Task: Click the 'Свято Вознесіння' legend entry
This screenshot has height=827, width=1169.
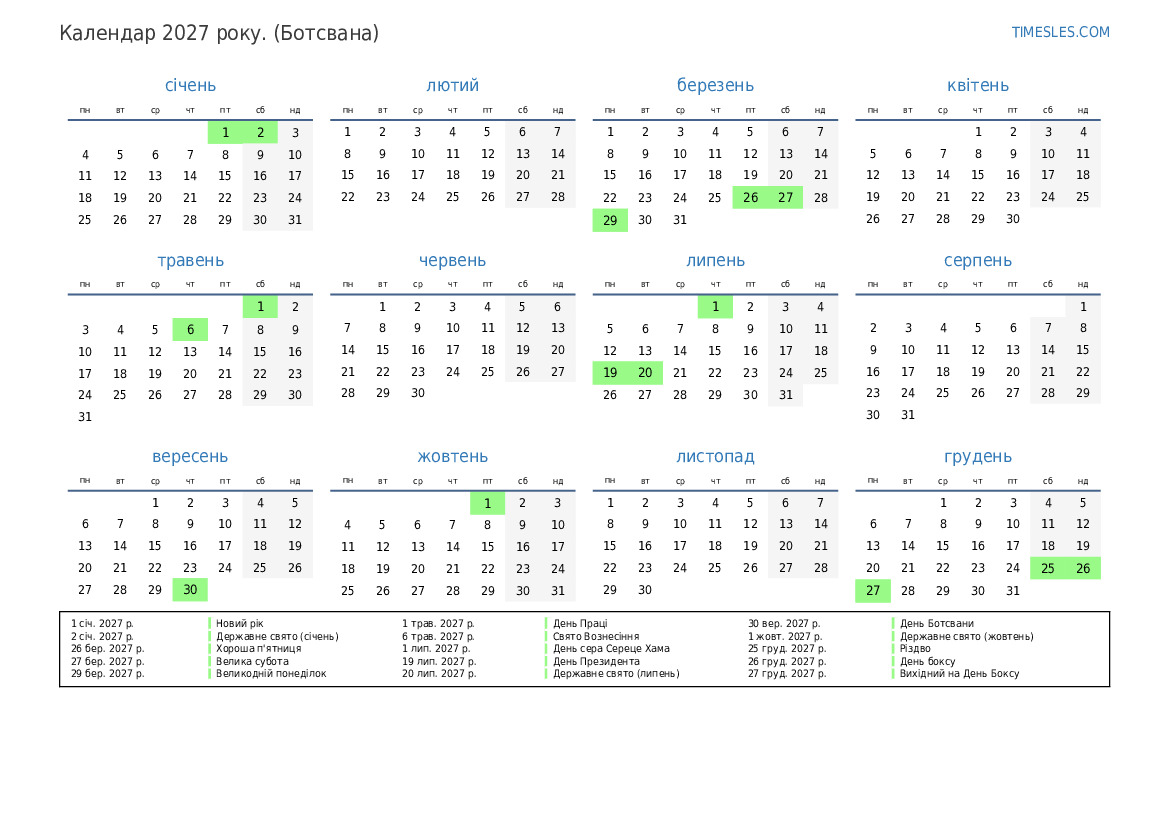Action: pyautogui.click(x=596, y=637)
